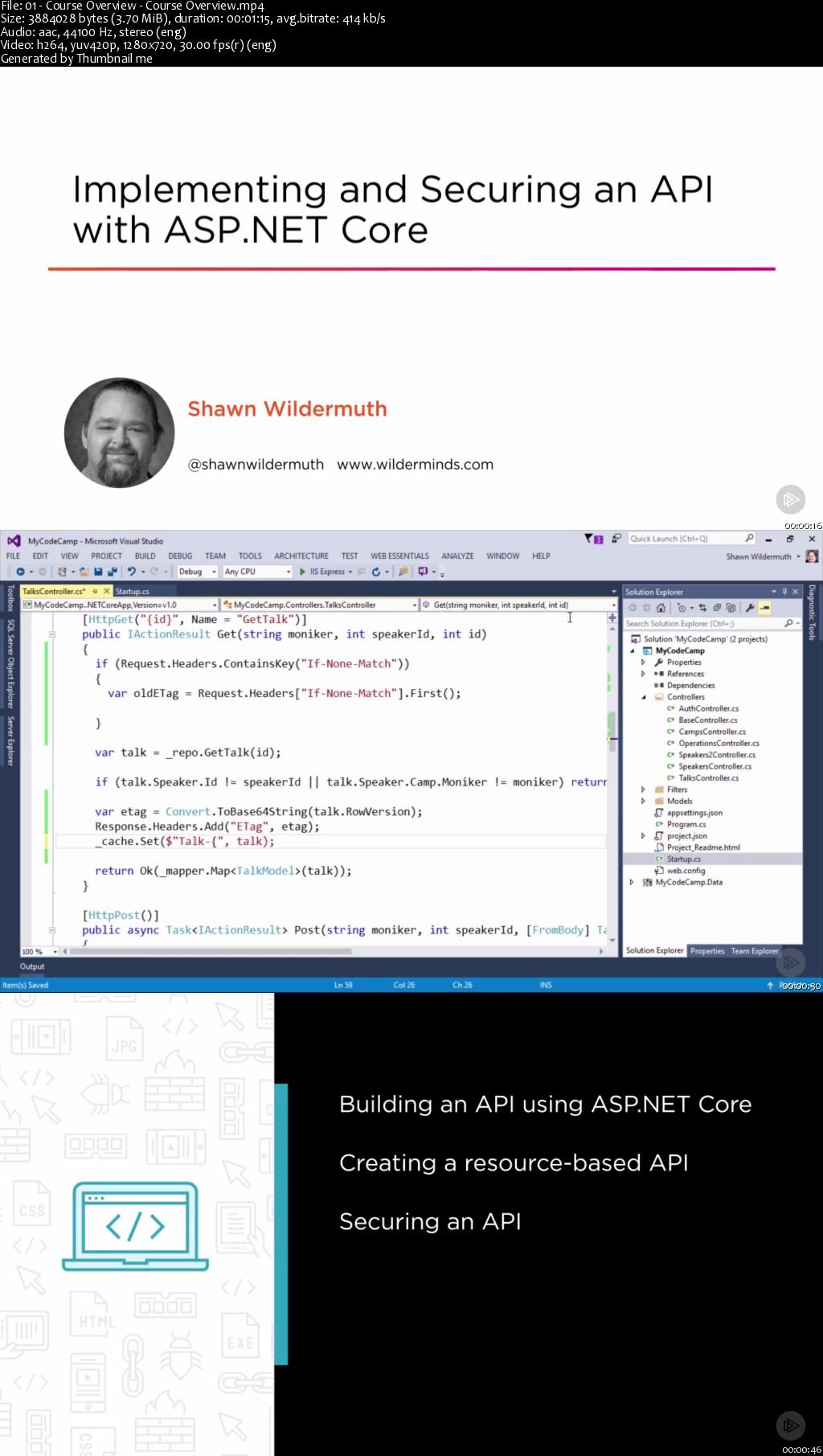The height and width of the screenshot is (1456, 823).
Task: Open the EDIT menu
Action: pyautogui.click(x=40, y=556)
